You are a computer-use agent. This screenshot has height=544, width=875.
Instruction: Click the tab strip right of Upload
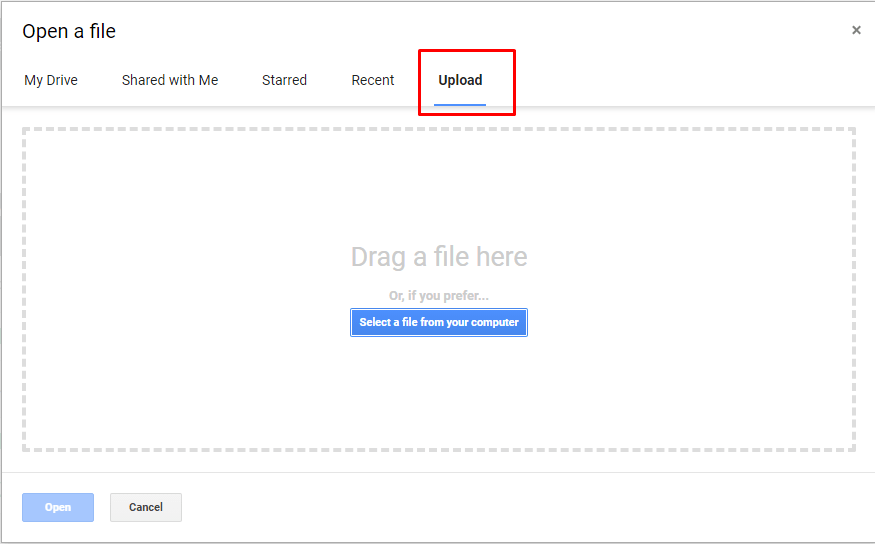[692, 80]
